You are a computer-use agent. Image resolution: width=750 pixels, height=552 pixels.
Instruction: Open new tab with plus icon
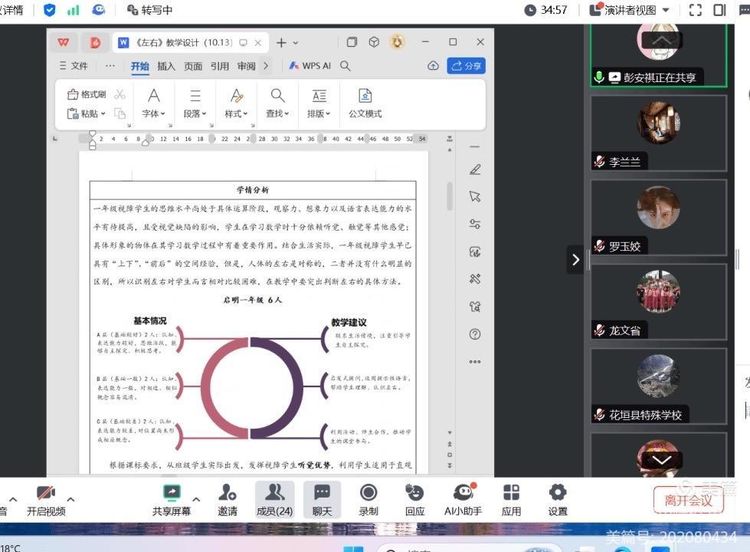tap(281, 43)
